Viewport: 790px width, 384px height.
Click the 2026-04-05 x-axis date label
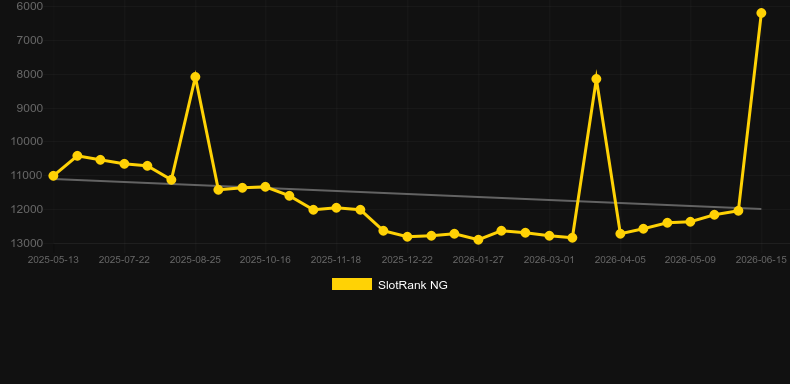pyautogui.click(x=620, y=260)
